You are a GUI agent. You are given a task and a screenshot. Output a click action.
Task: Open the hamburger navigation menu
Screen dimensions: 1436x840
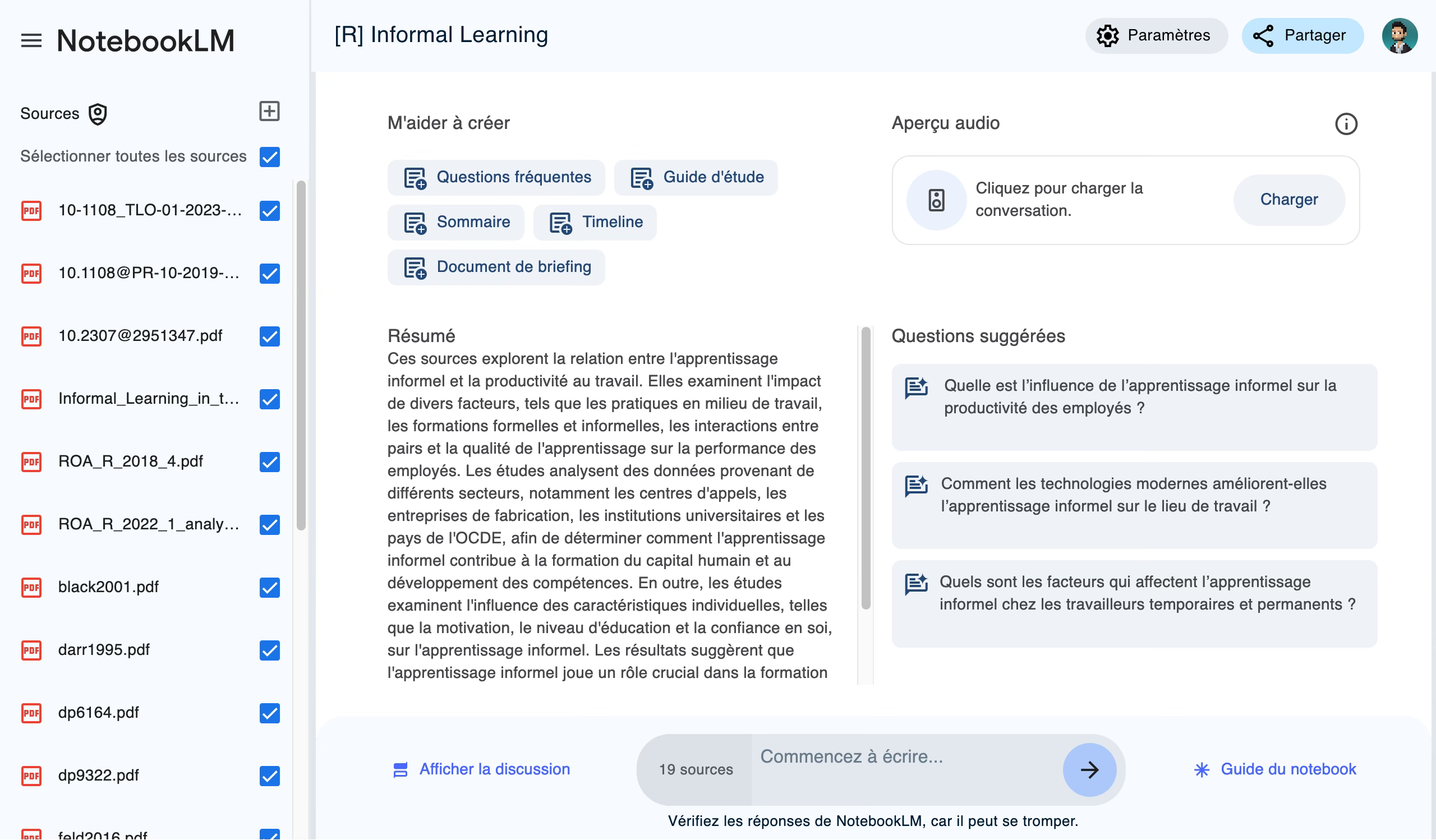point(31,40)
